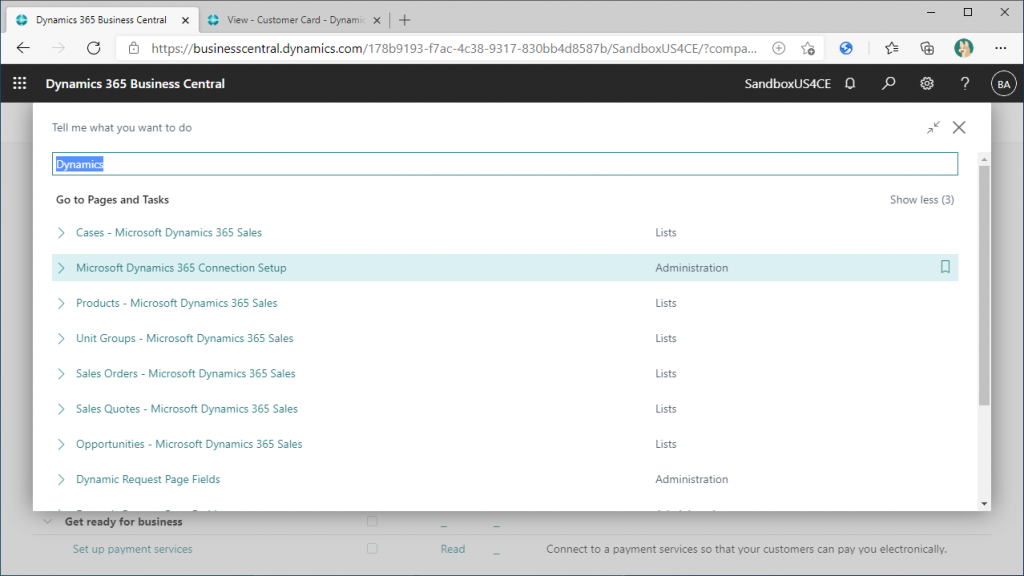The width and height of the screenshot is (1024, 576).
Task: Expand Sales Orders - Microsoft Dynamics 365 Sales row
Action: [x=61, y=374]
